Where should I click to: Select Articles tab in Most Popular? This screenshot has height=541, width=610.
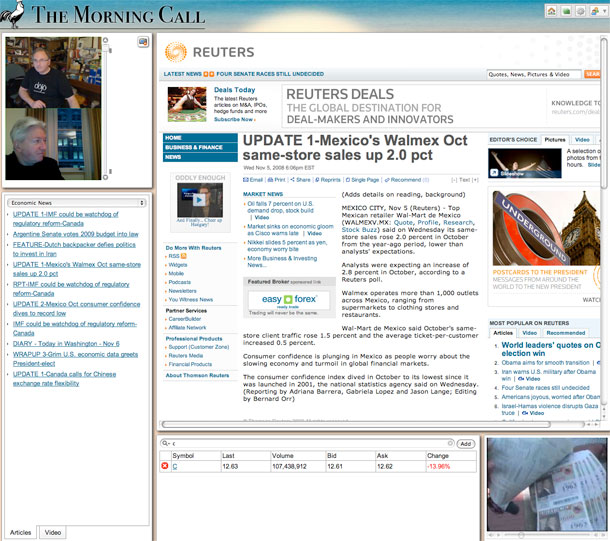503,333
